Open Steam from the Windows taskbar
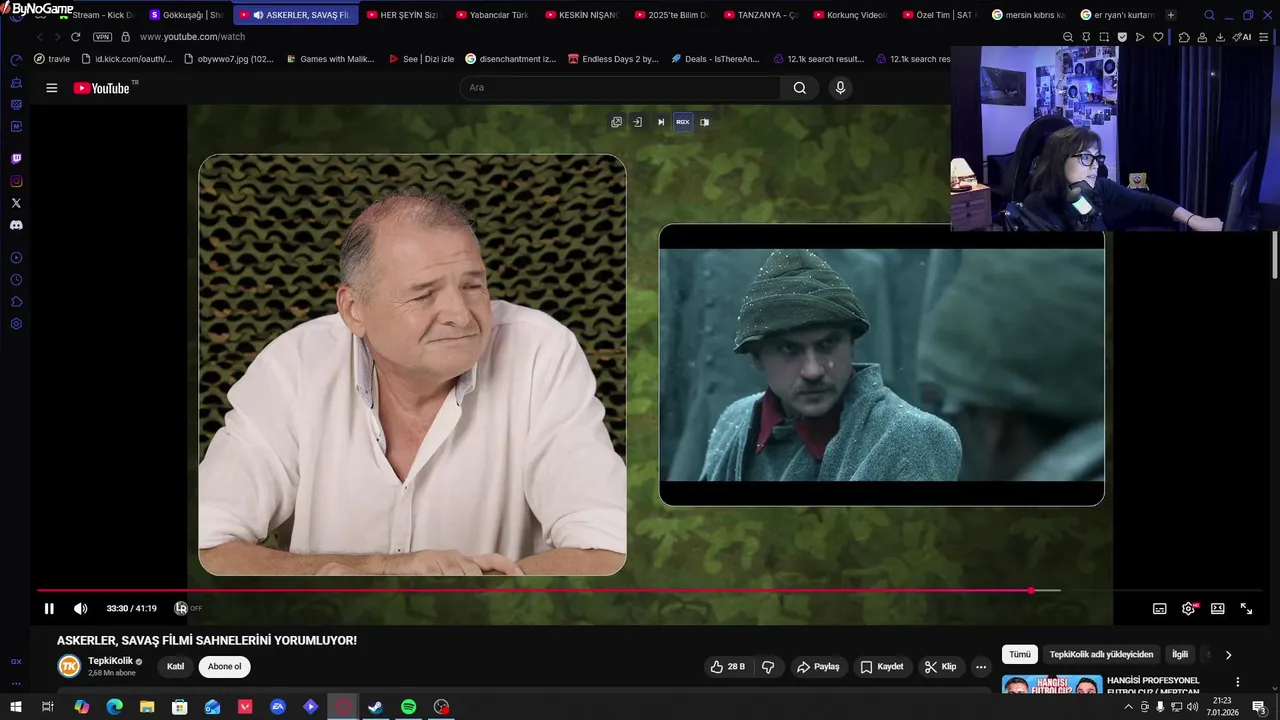This screenshot has height=720, width=1280. (x=376, y=707)
